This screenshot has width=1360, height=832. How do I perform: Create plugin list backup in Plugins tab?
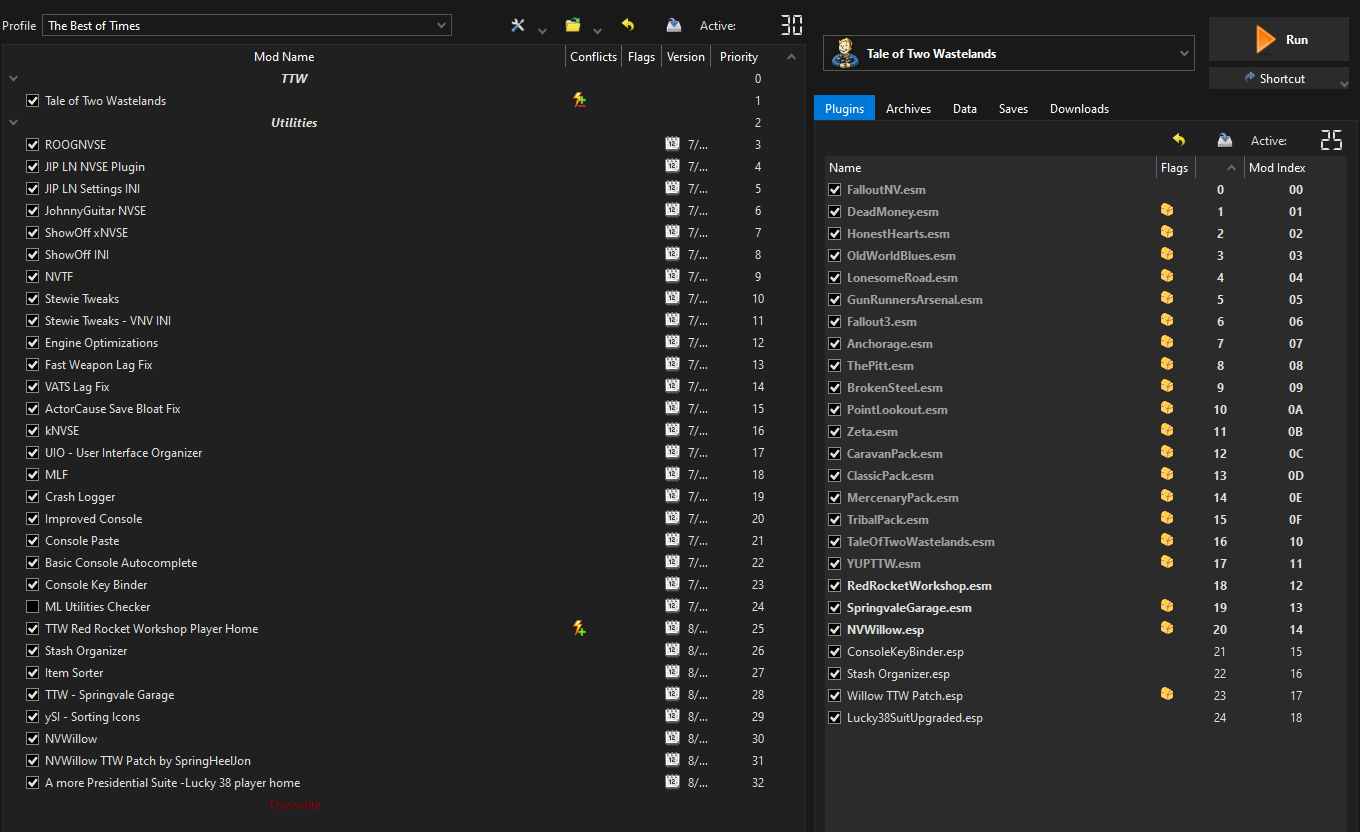1225,140
